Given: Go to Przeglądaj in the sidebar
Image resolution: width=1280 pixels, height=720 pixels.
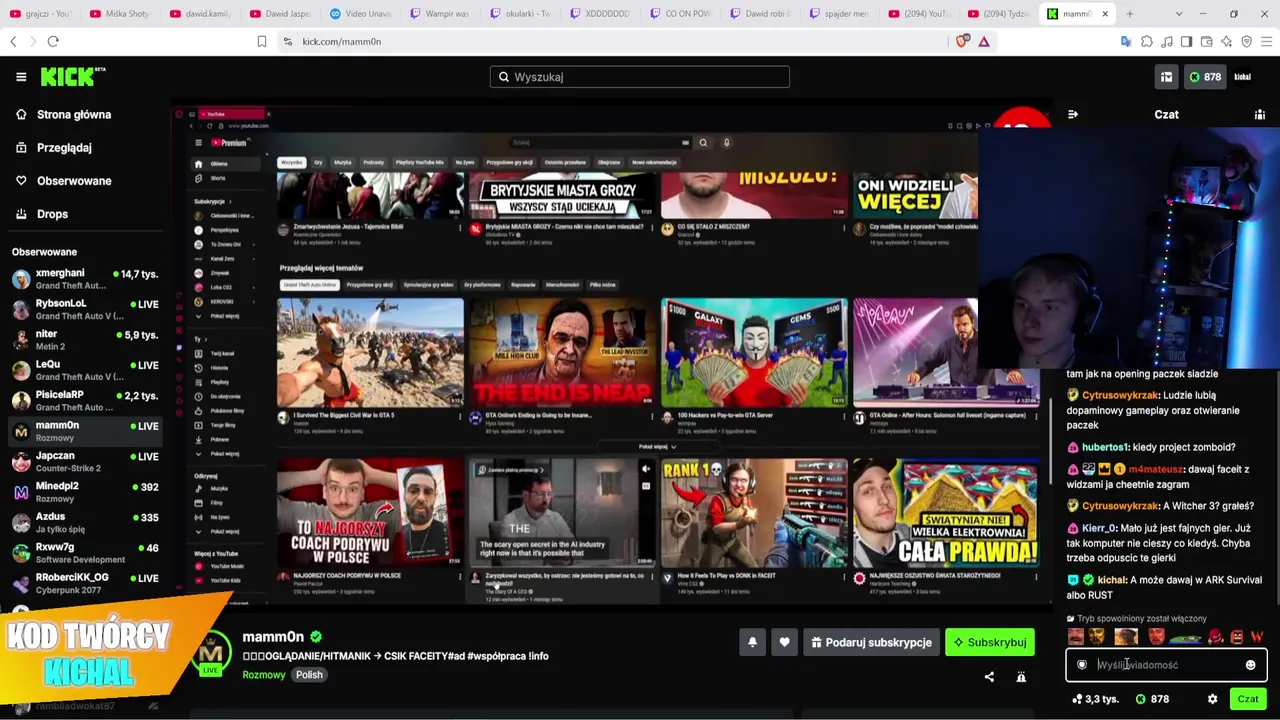Looking at the screenshot, I should (64, 148).
